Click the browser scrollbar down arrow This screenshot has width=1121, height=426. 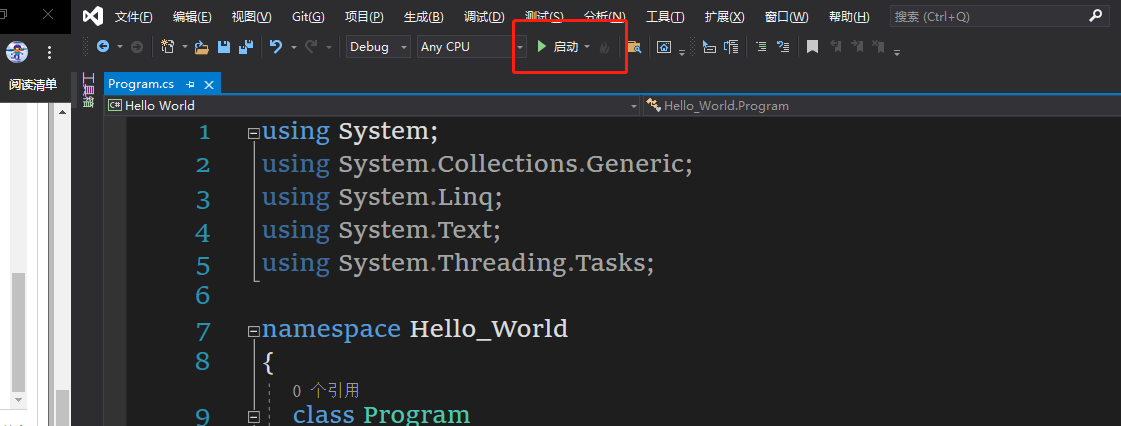pos(19,400)
